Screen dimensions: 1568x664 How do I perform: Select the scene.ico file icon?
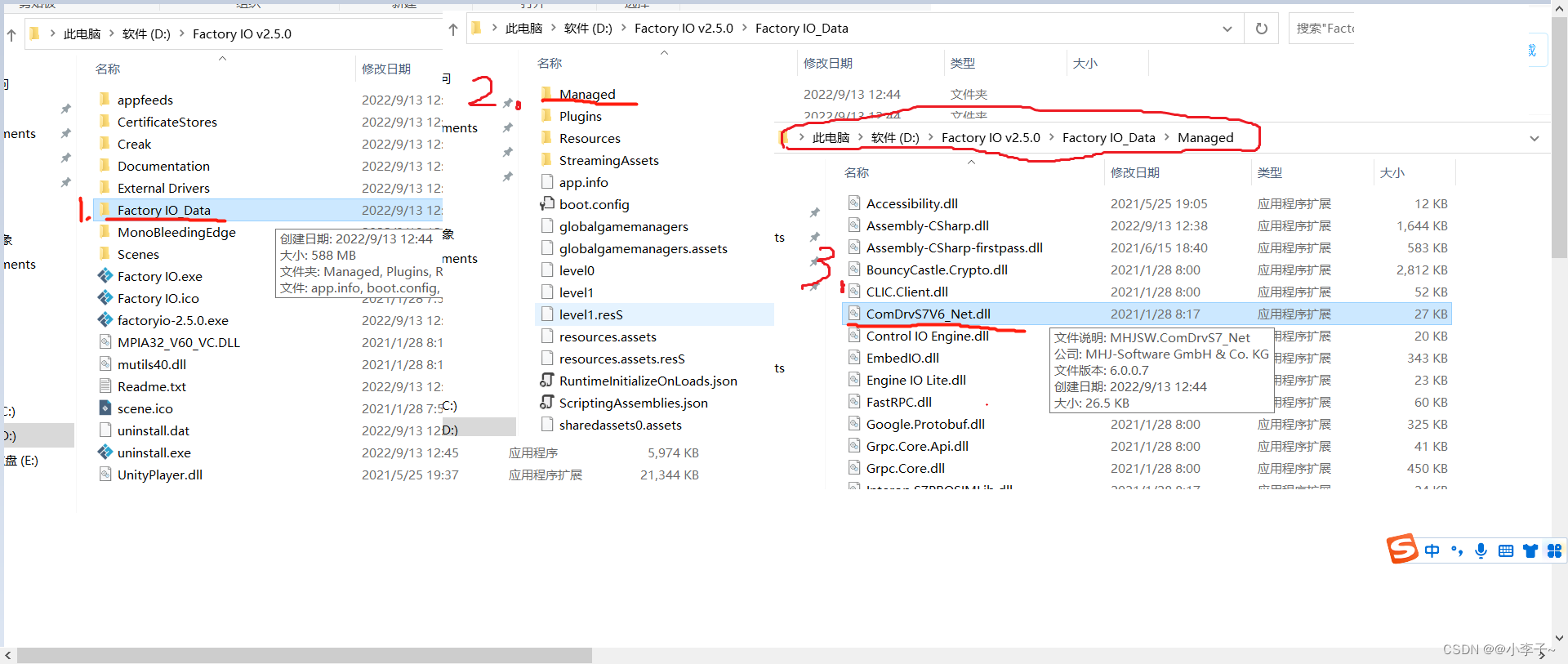[105, 408]
